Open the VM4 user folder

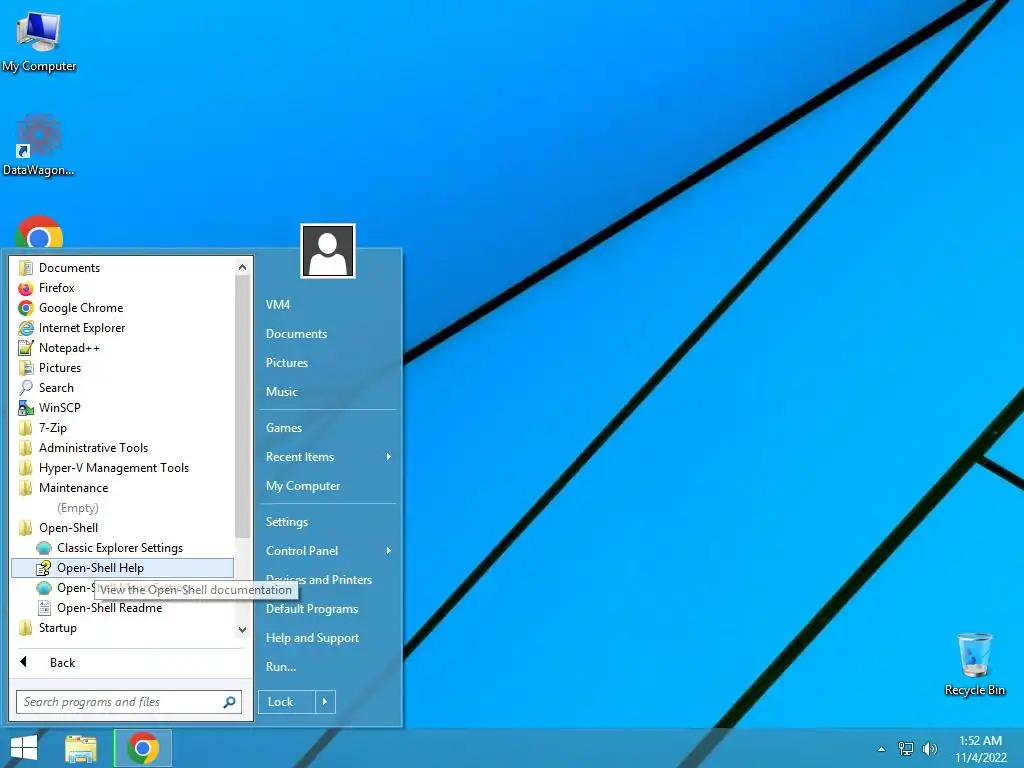click(x=328, y=305)
